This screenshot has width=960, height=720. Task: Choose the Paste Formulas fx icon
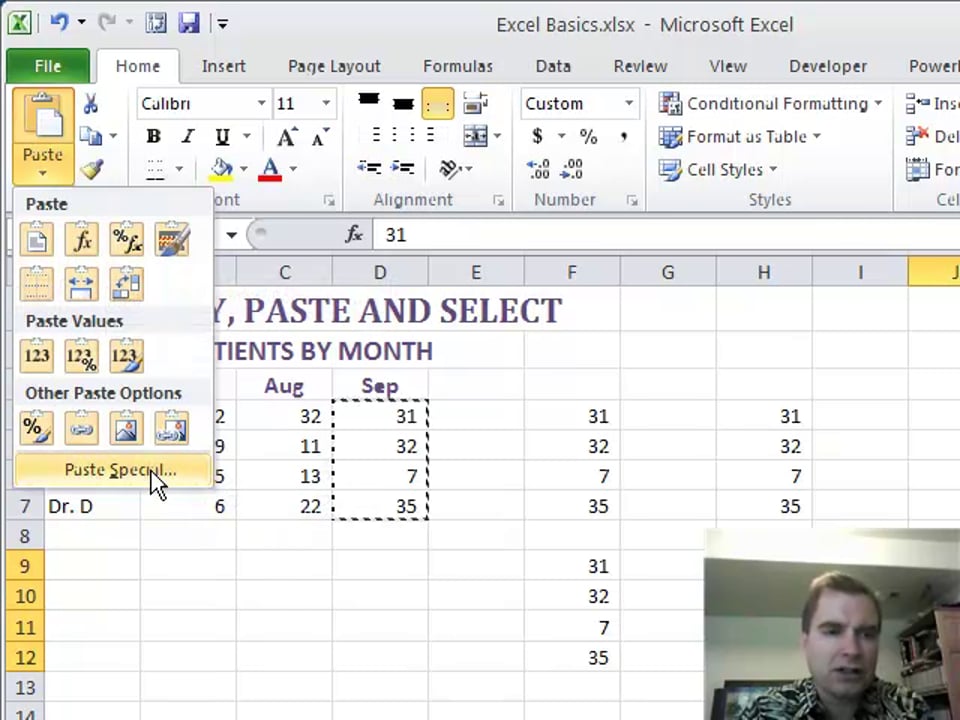[81, 239]
